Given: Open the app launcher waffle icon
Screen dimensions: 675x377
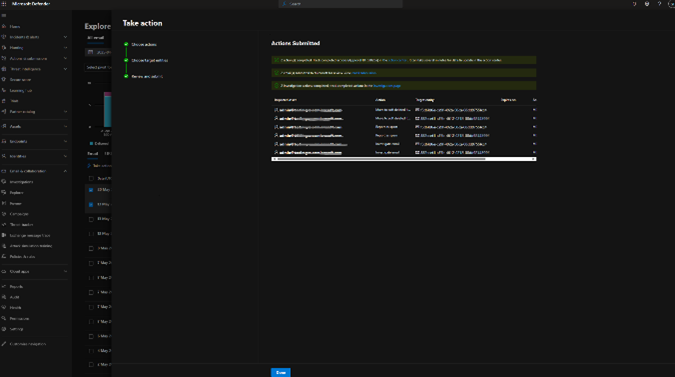Looking at the screenshot, I should point(4,4).
